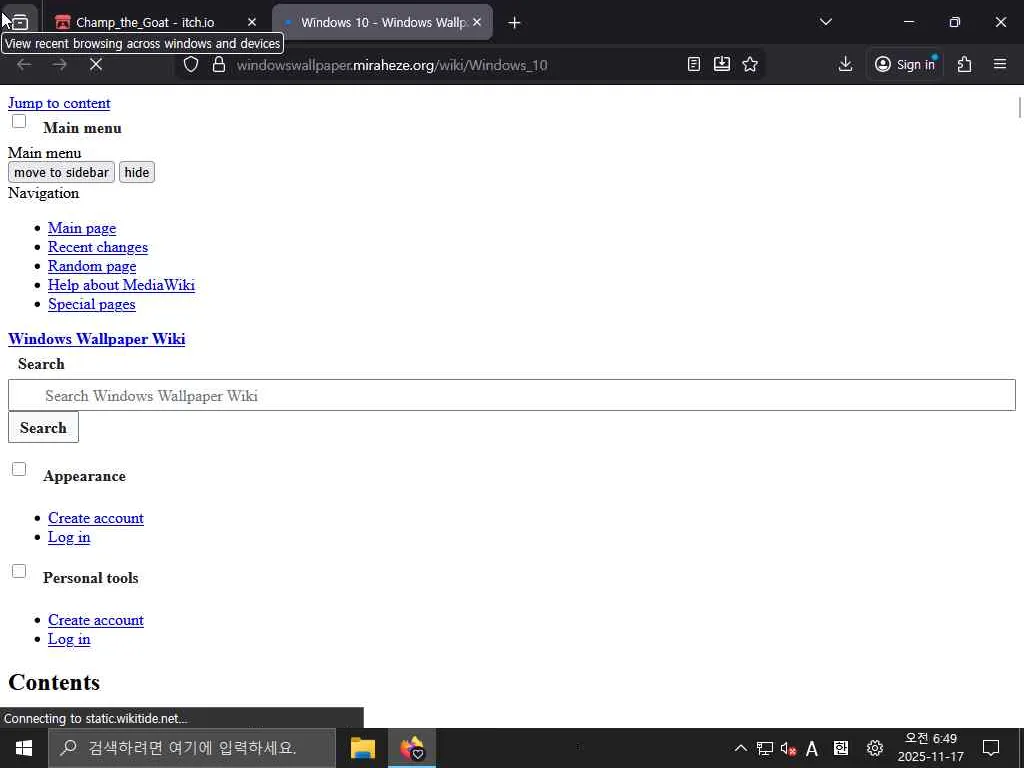Click the taskbar search box
This screenshot has height=768, width=1024.
pyautogui.click(x=192, y=748)
